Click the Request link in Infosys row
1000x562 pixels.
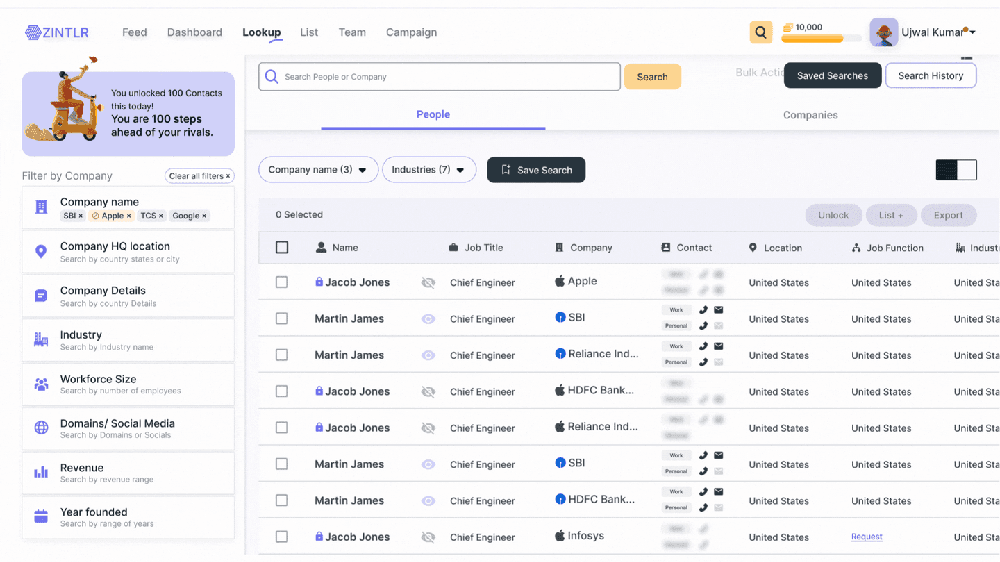tap(867, 536)
